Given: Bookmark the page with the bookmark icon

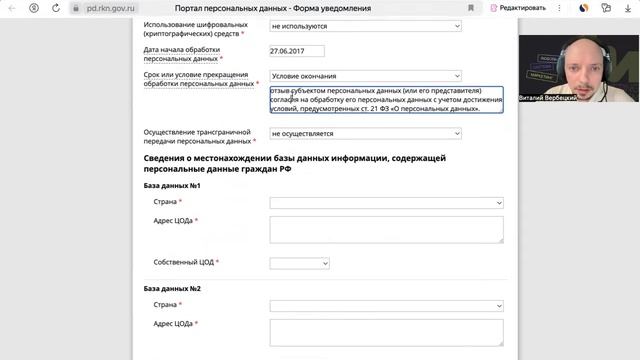Looking at the screenshot, I should (471, 8).
